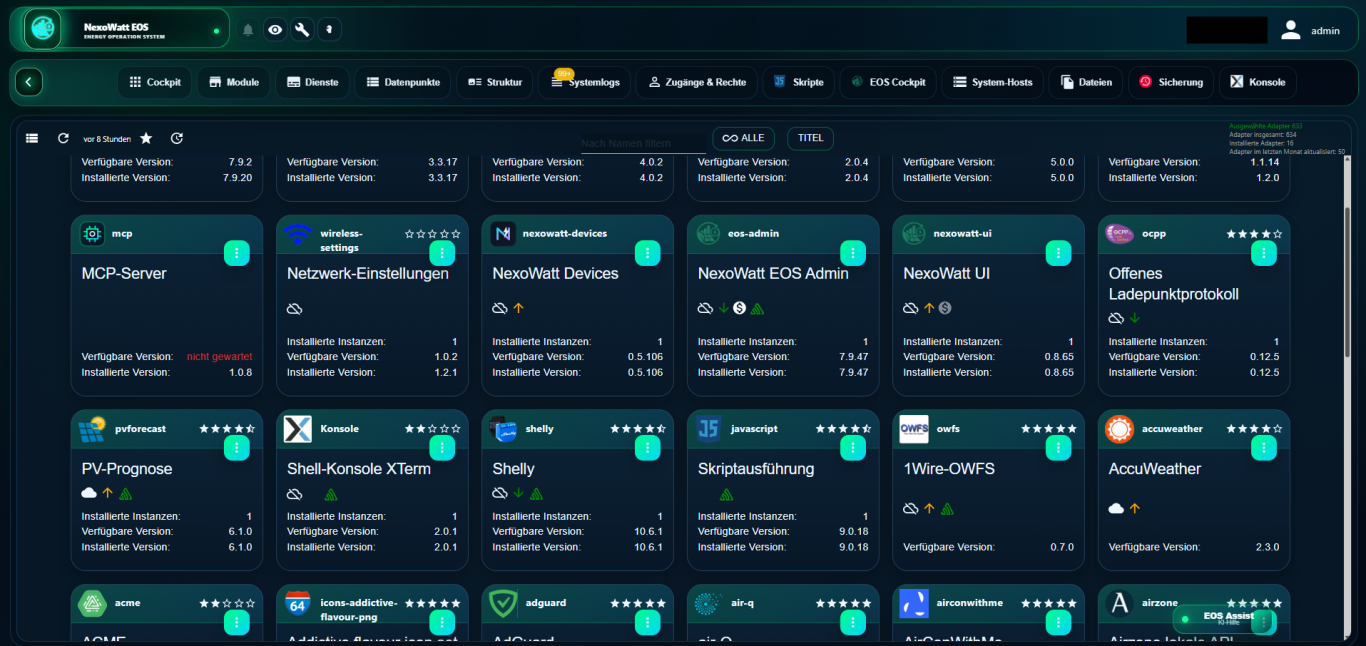Click the wireless-settings wifi icon
Image resolution: width=1366 pixels, height=646 pixels.
[x=298, y=234]
